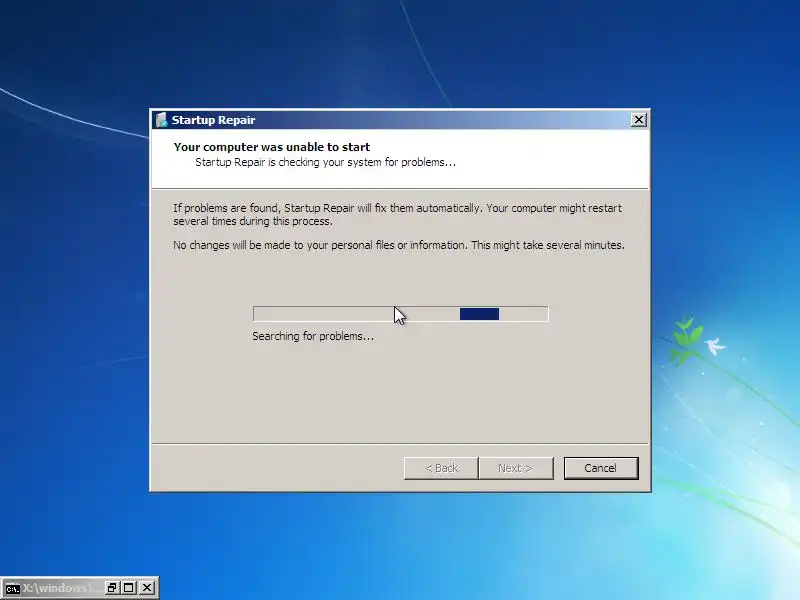Close the Startup Repair dialog

(x=638, y=119)
